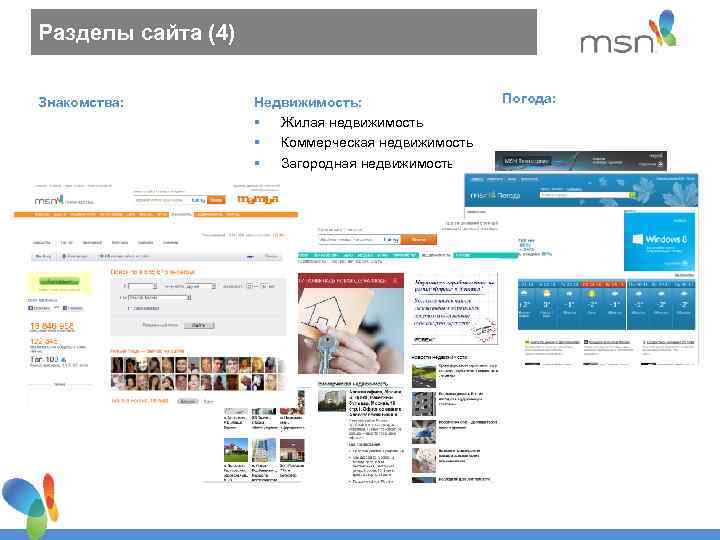Click the 'Погода:' heading
Image resolution: width=720 pixels, height=540 pixels.
[529, 98]
